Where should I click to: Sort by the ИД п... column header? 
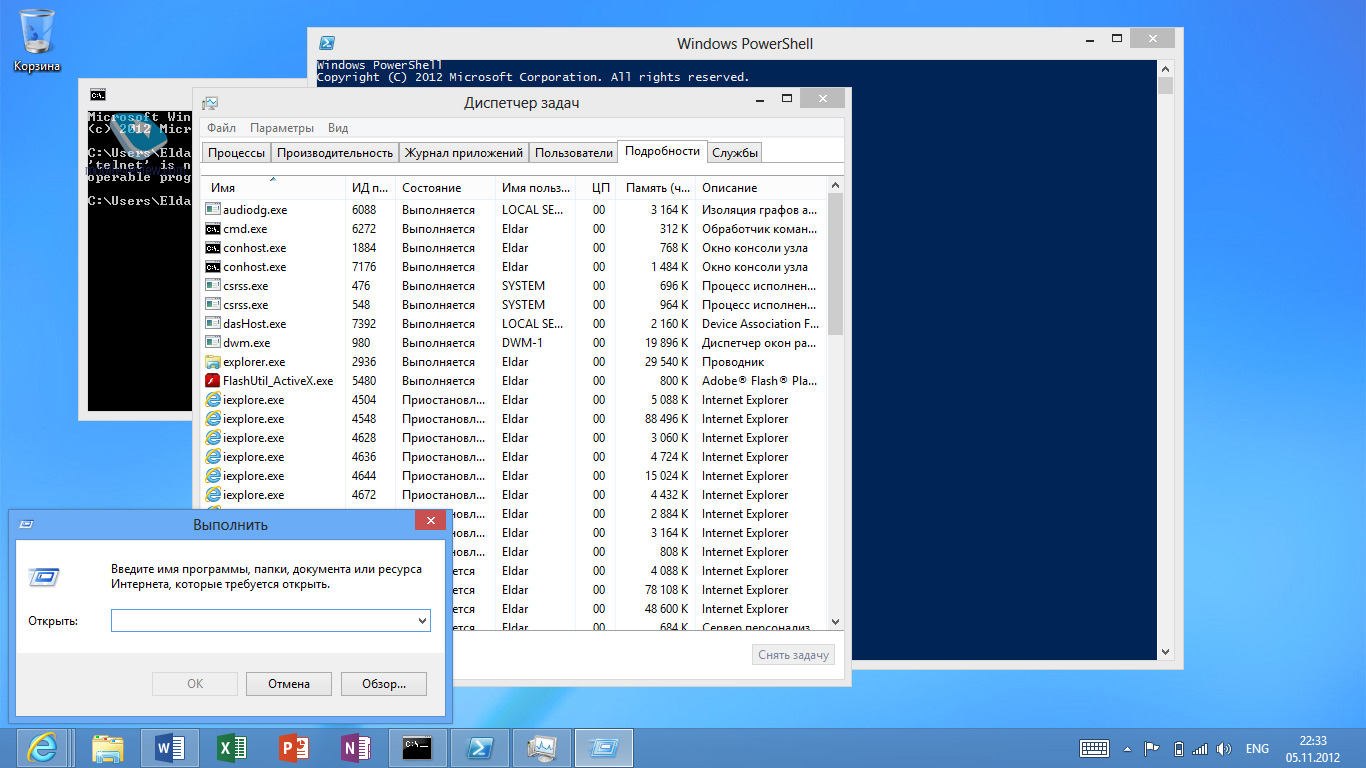[370, 187]
